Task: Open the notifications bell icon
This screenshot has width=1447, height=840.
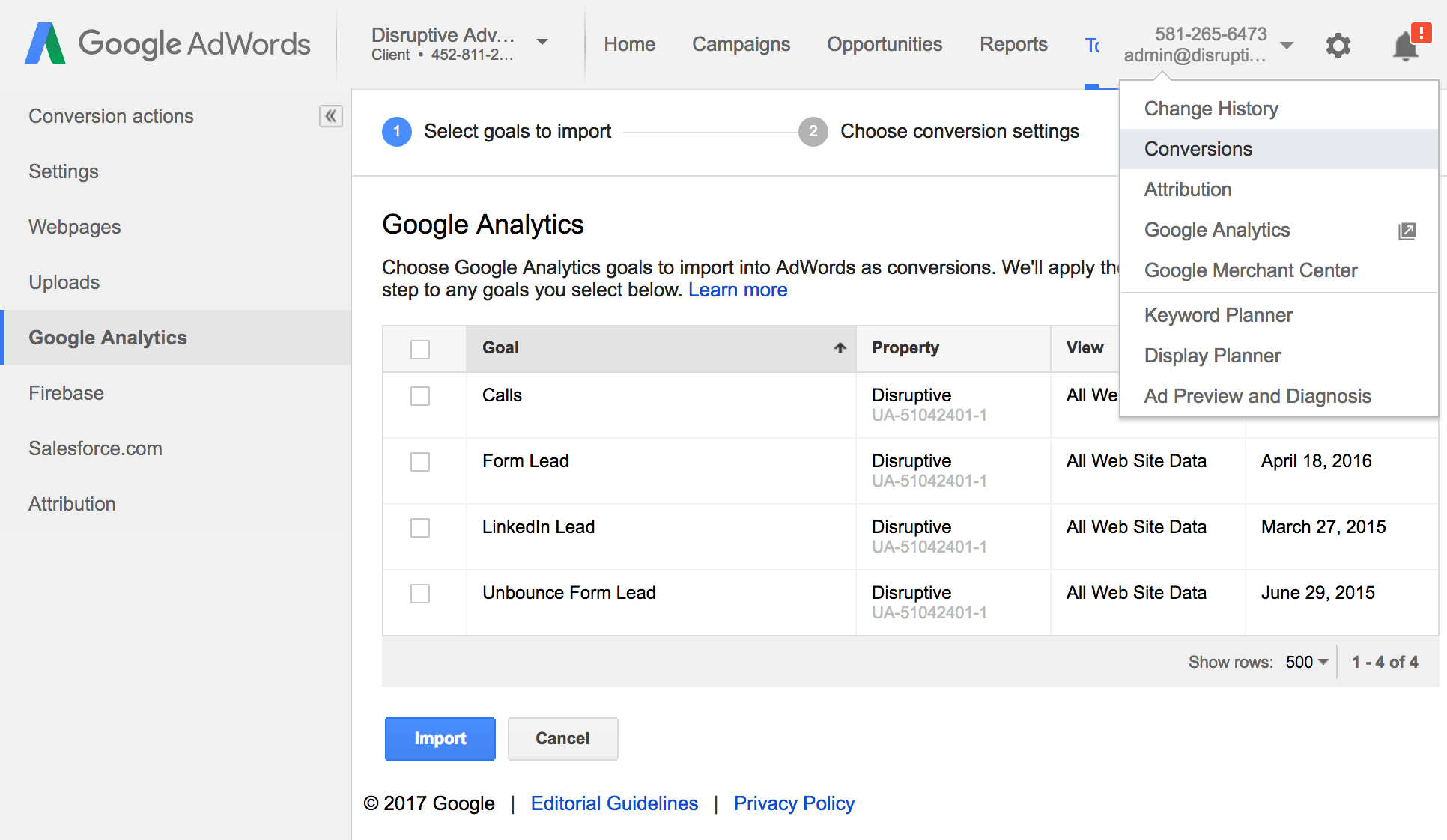Action: point(1406,46)
